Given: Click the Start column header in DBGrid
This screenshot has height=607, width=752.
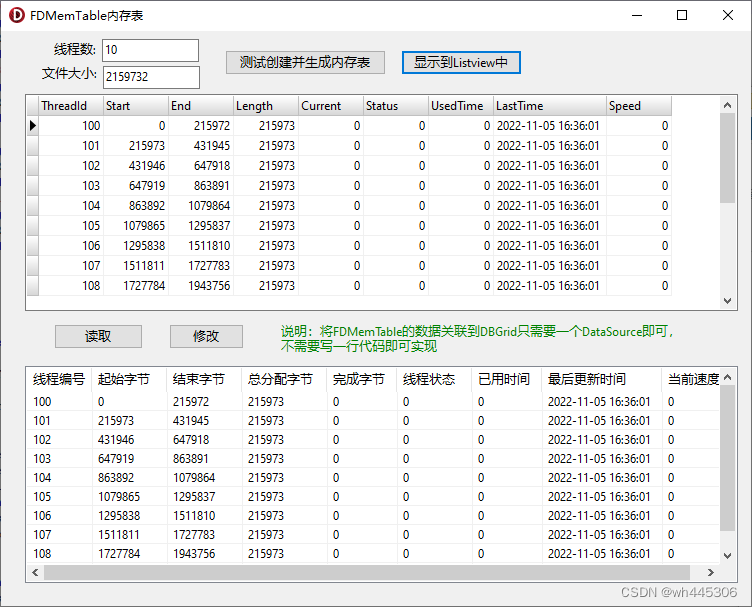Looking at the screenshot, I should coord(136,106).
